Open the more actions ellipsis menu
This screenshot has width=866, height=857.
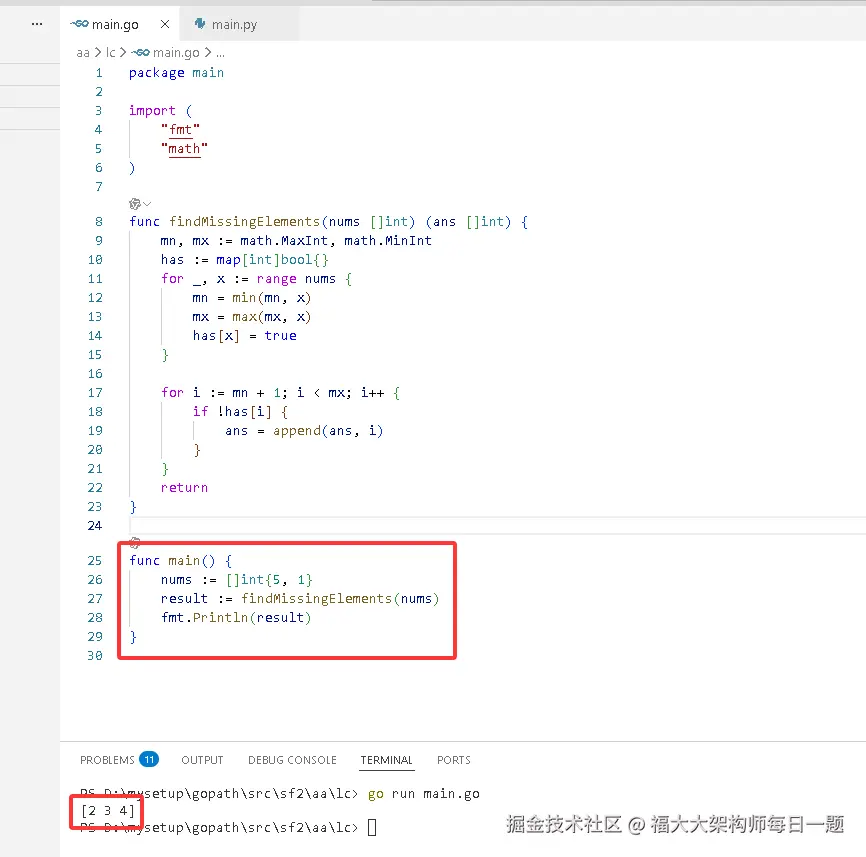pyautogui.click(x=37, y=24)
